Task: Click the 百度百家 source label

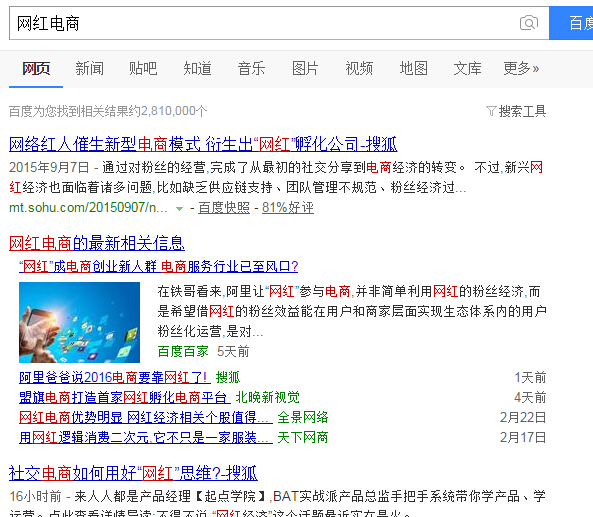Action: (x=183, y=352)
